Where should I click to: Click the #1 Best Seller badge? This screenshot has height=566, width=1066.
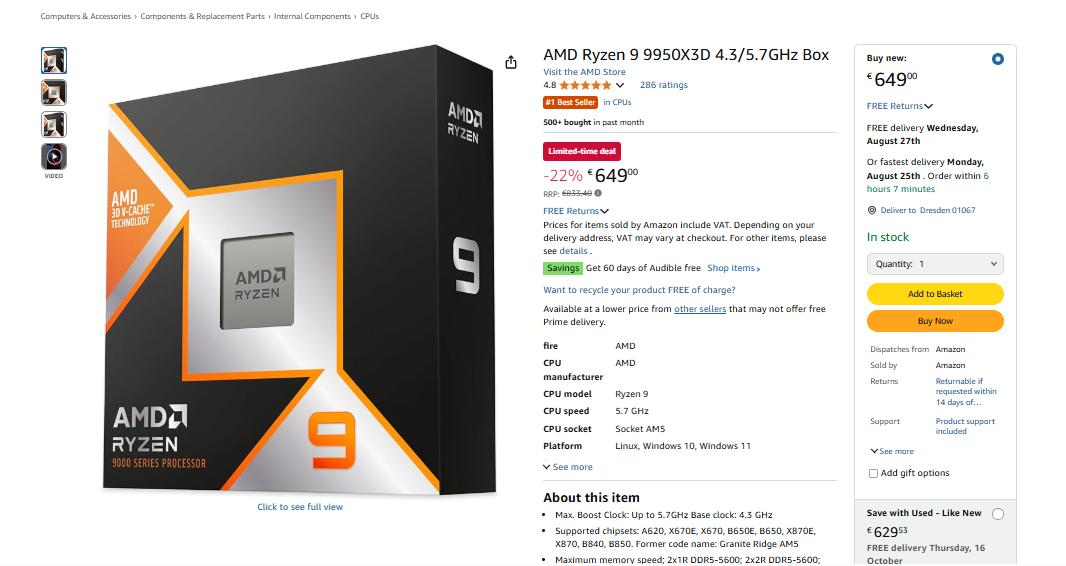(570, 102)
